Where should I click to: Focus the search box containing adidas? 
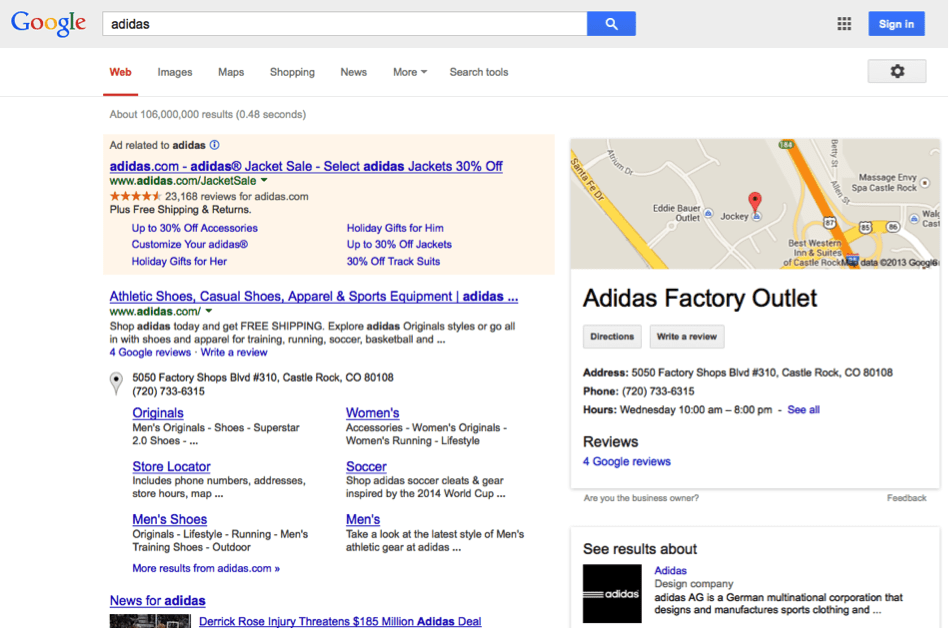(345, 24)
